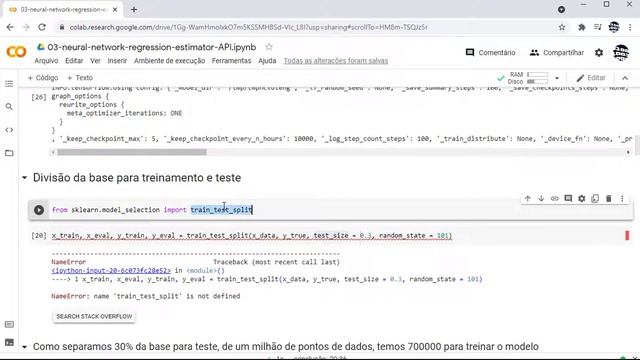Open the Ajuda menu
The image size is (640, 360).
(x=267, y=61)
